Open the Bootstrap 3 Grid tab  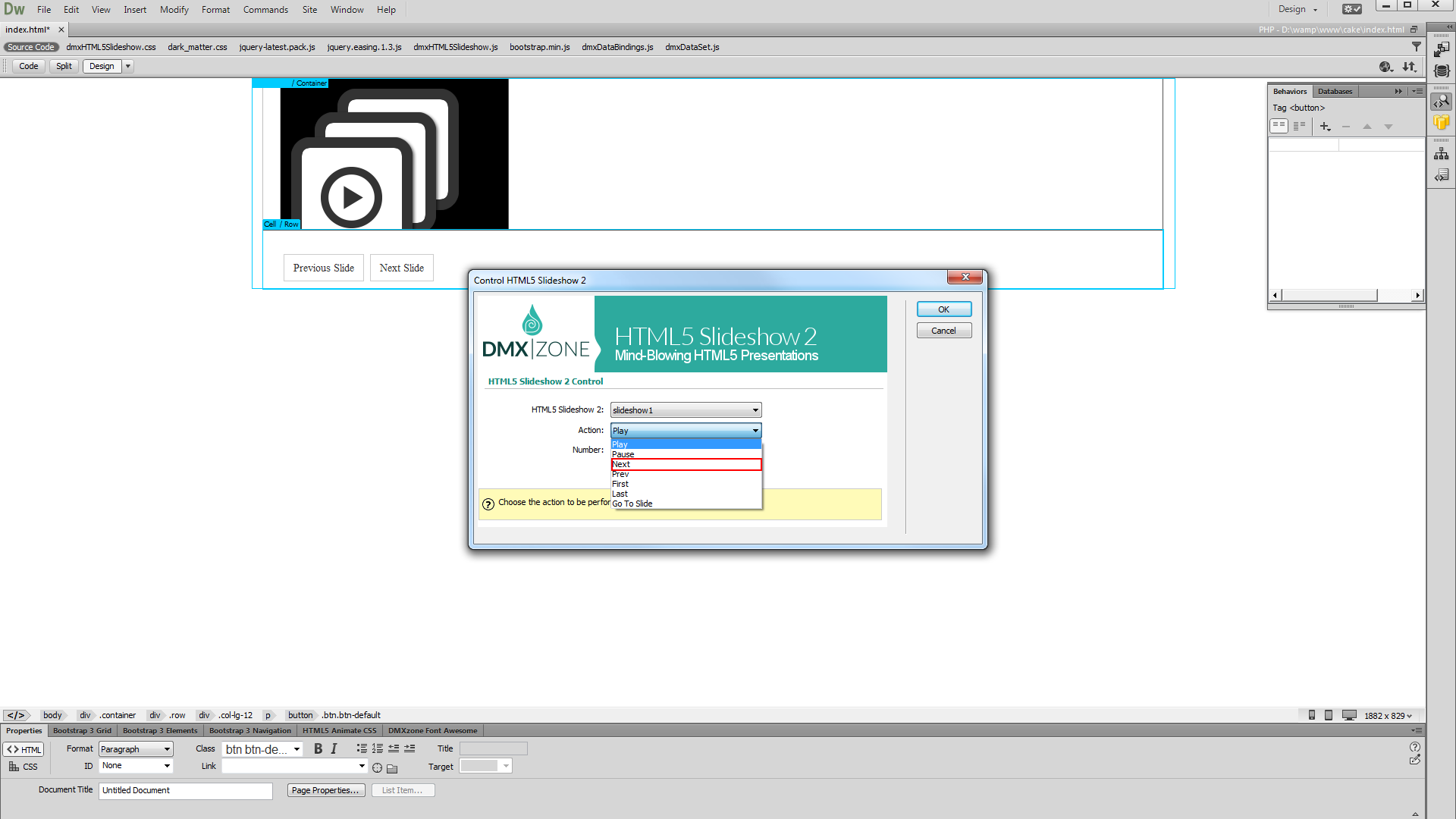pyautogui.click(x=82, y=731)
